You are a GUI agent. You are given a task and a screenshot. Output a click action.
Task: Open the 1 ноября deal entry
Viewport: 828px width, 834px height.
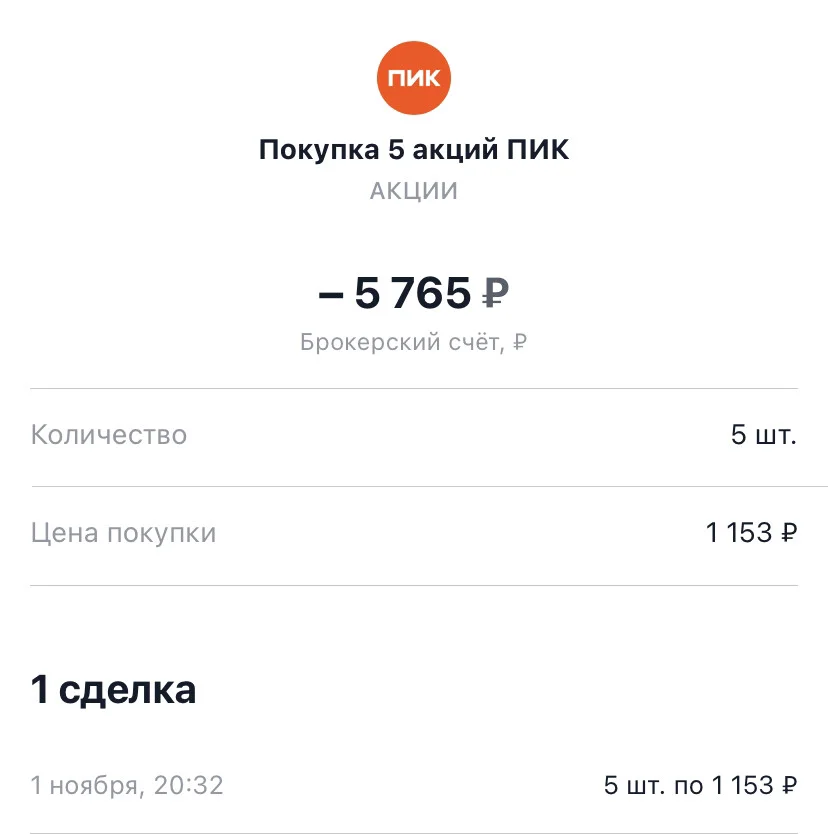click(x=414, y=785)
